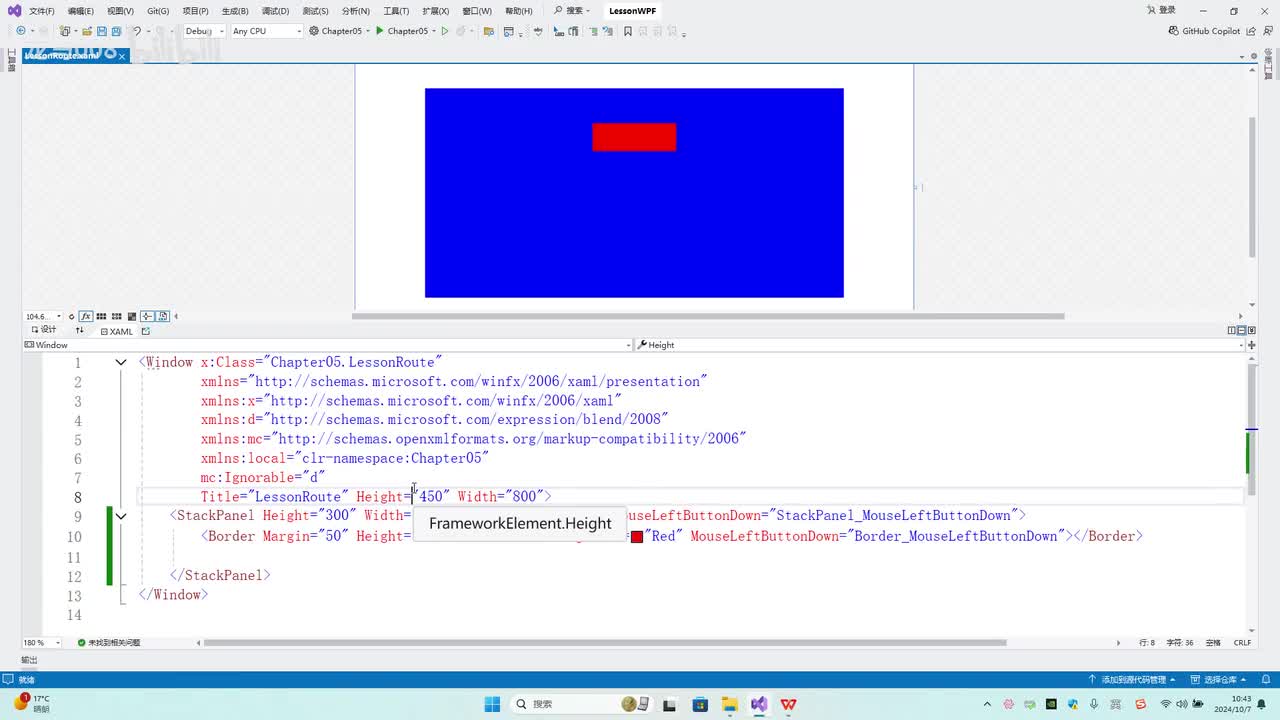Image resolution: width=1280 pixels, height=720 pixels.
Task: Open the 180 % editor zoom dropdown
Action: [x=42, y=643]
